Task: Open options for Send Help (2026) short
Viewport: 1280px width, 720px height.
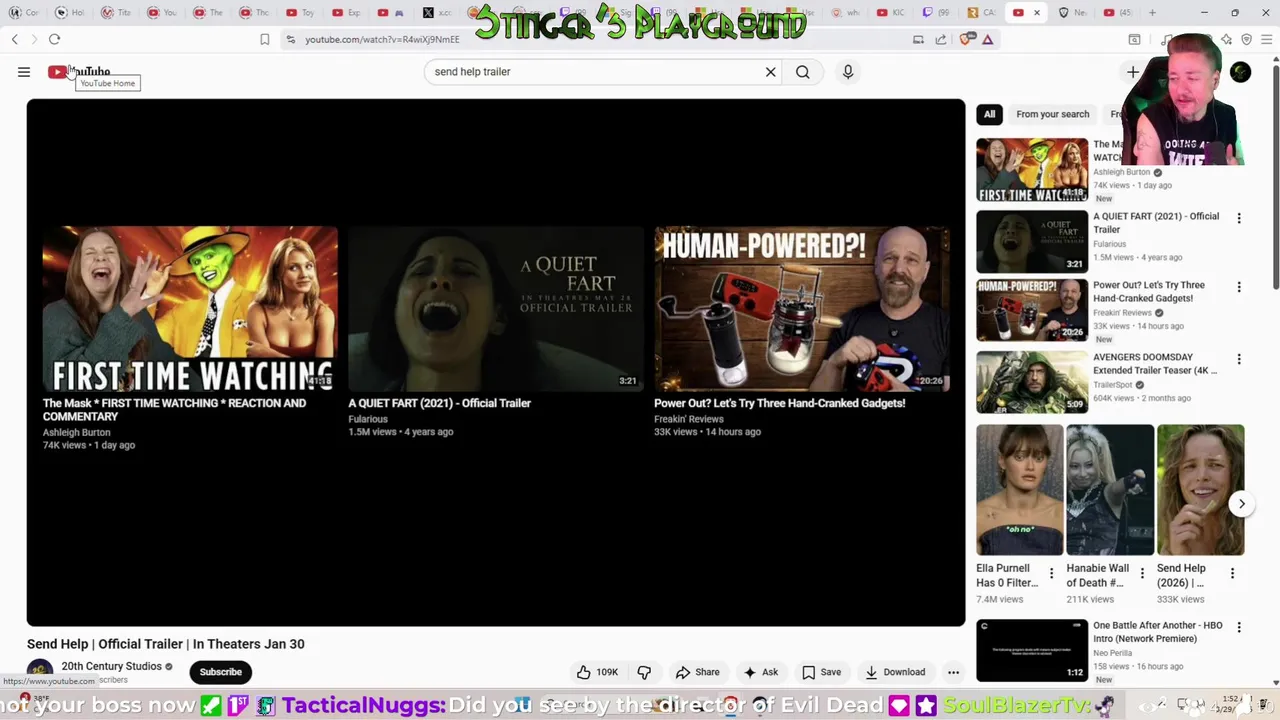Action: click(1232, 574)
